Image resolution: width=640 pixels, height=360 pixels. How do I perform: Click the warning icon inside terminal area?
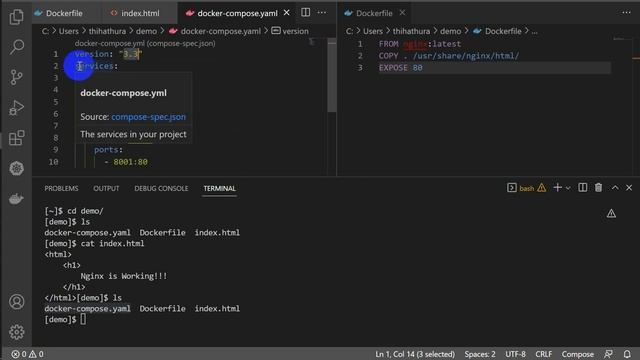click(x=611, y=213)
